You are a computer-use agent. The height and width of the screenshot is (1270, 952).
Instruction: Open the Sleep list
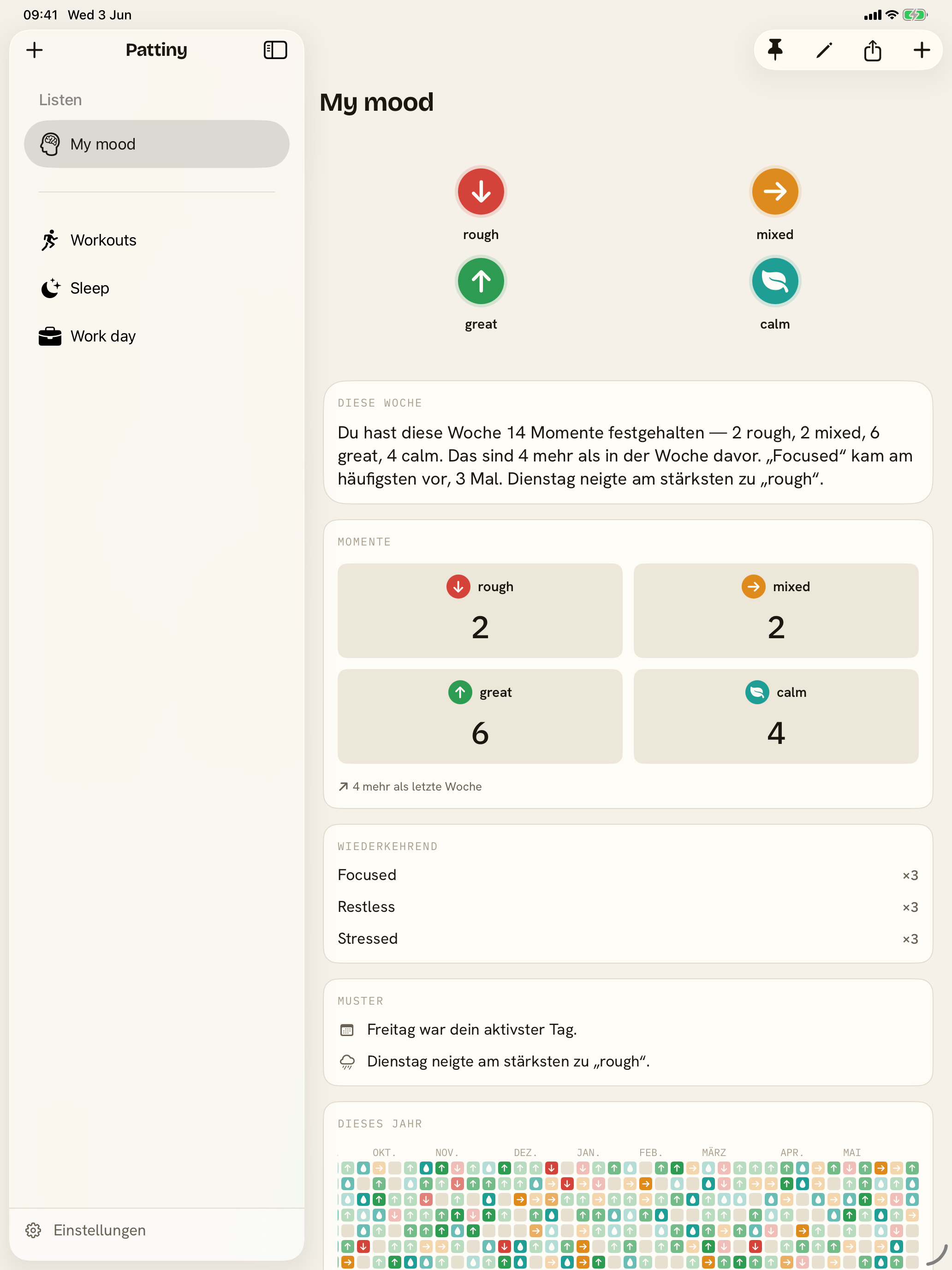(x=157, y=288)
